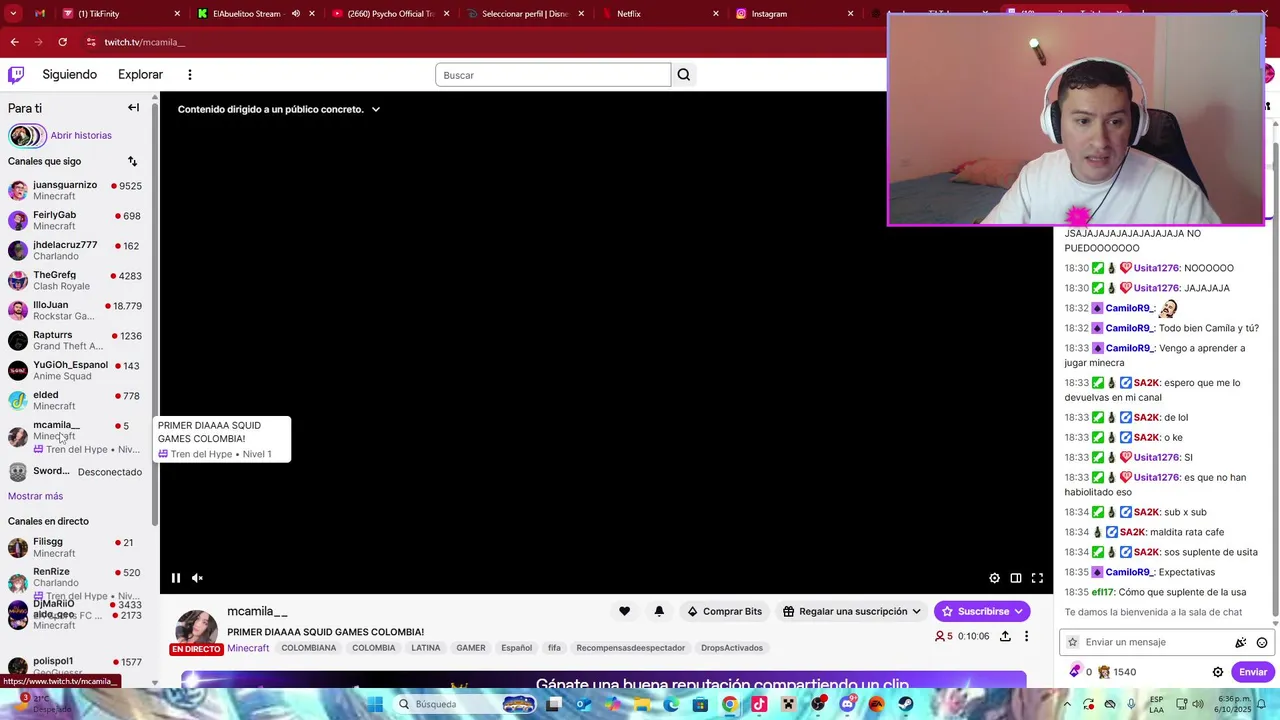This screenshot has height=720, width=1280.
Task: Sort followed channels with the arrows icon
Action: (x=132, y=161)
